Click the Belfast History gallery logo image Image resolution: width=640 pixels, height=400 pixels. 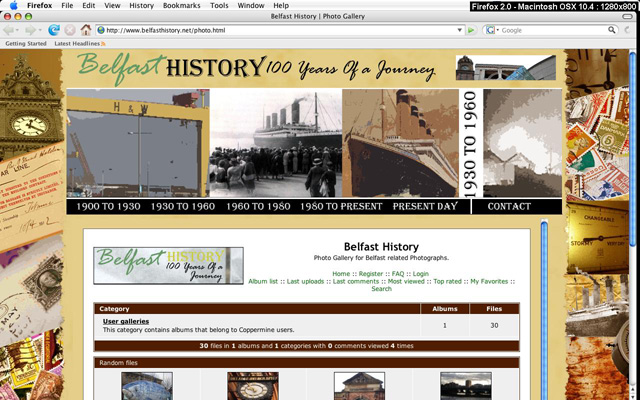pyautogui.click(x=168, y=266)
